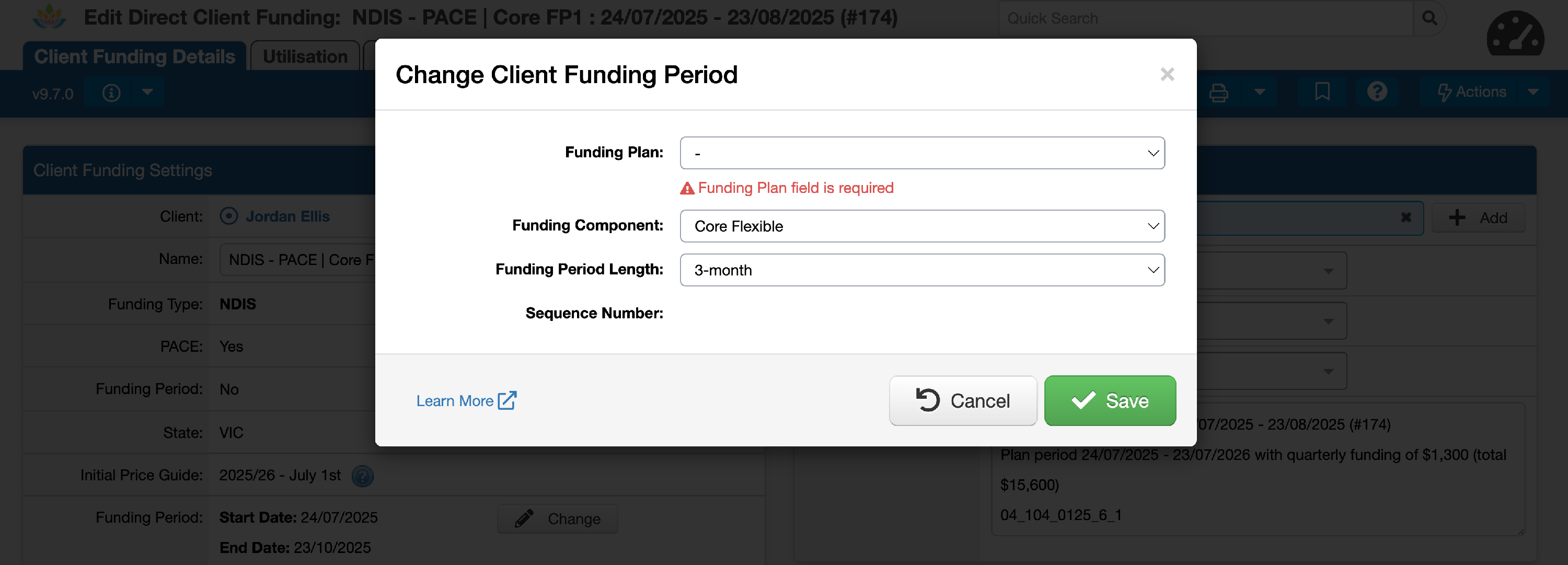Click Initial Price Guide help icon
The image size is (1568, 565).
[x=363, y=476]
